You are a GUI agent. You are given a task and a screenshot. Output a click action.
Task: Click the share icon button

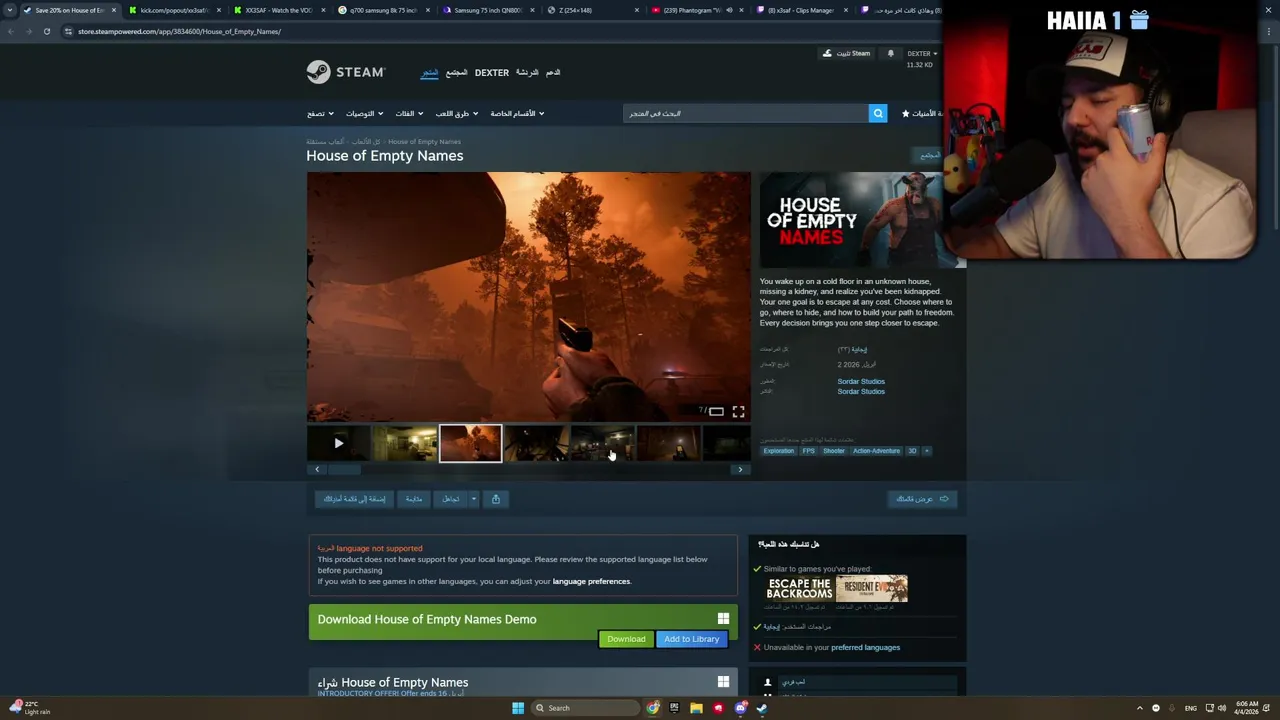496,498
